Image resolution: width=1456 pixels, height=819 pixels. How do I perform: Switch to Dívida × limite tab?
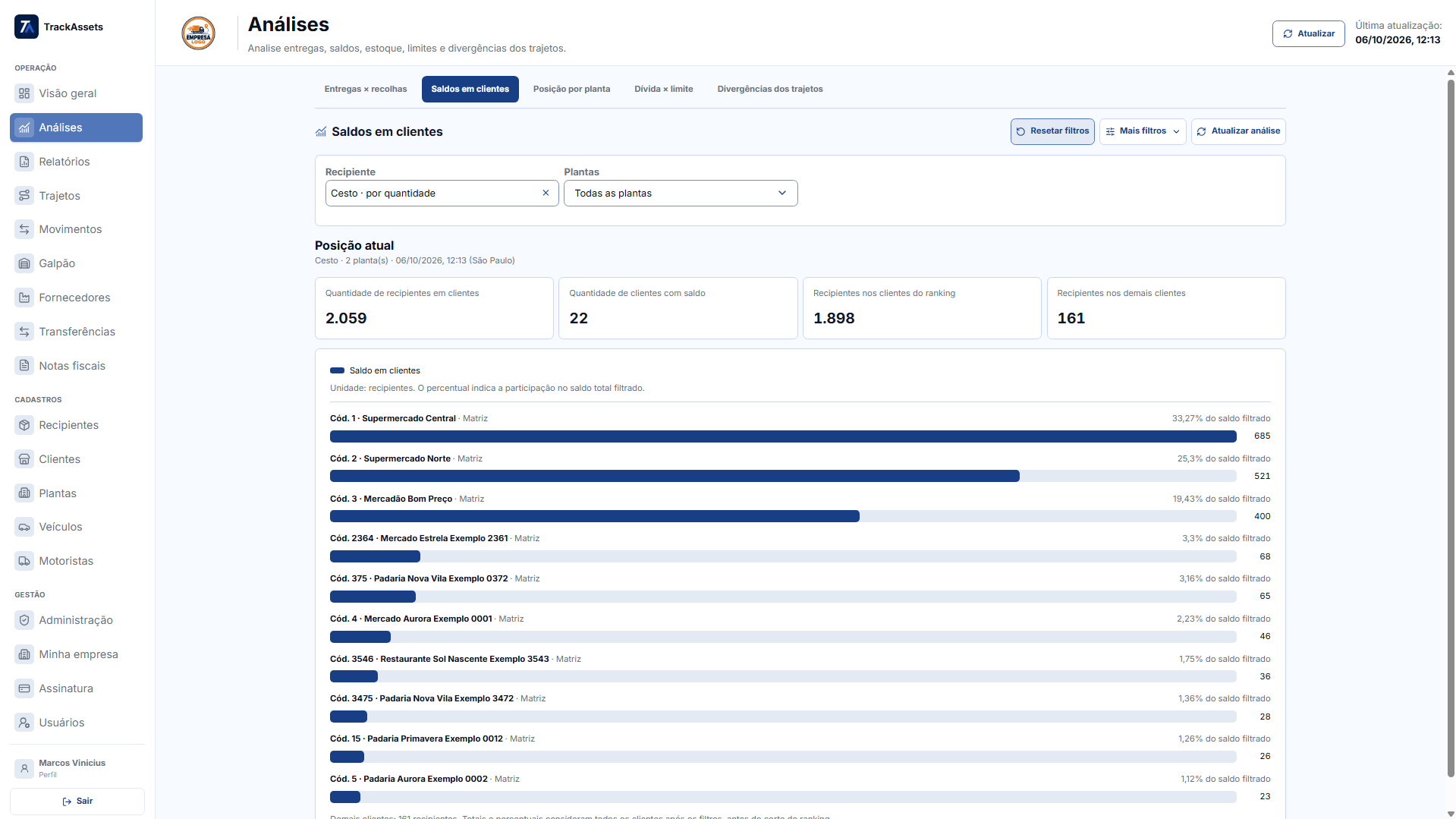664,89
